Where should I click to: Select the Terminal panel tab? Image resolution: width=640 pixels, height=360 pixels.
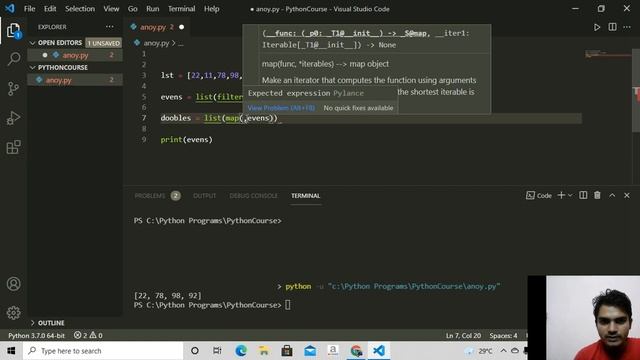tap(305, 196)
